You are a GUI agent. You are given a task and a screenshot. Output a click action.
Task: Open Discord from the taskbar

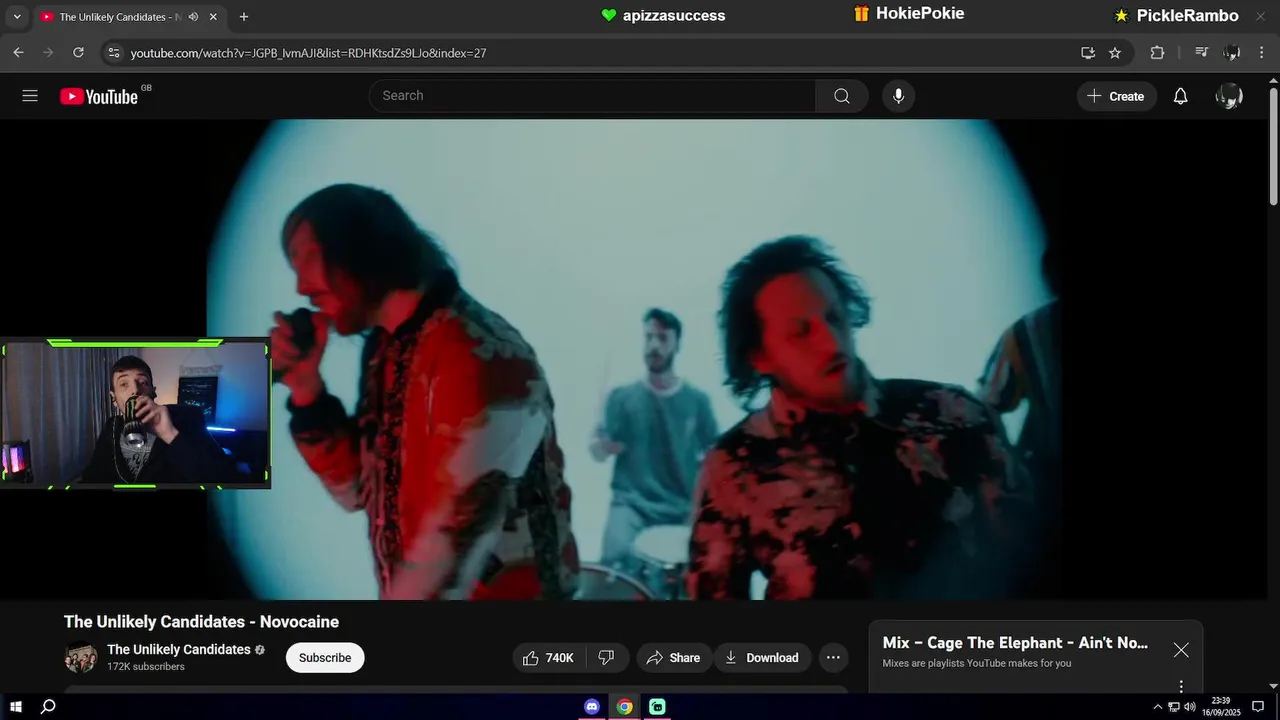point(592,707)
